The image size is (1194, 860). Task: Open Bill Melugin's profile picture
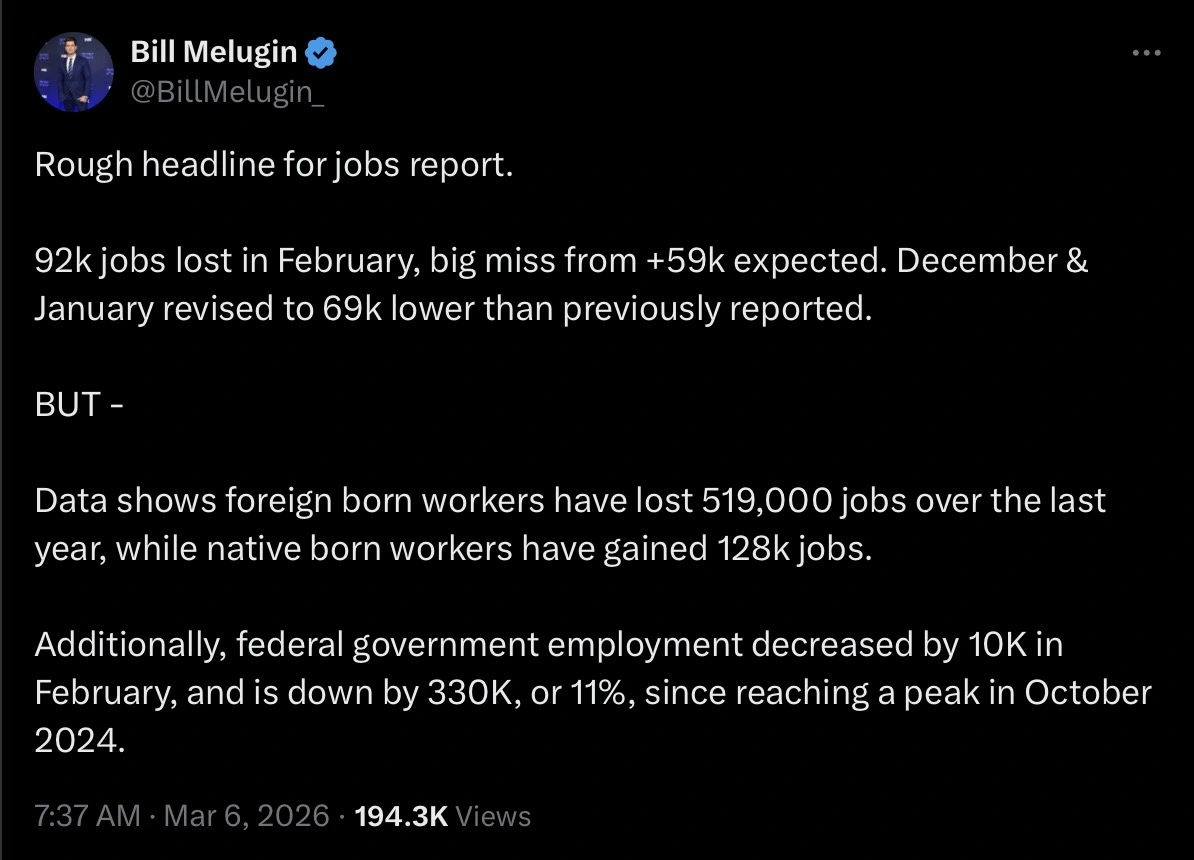[x=74, y=73]
